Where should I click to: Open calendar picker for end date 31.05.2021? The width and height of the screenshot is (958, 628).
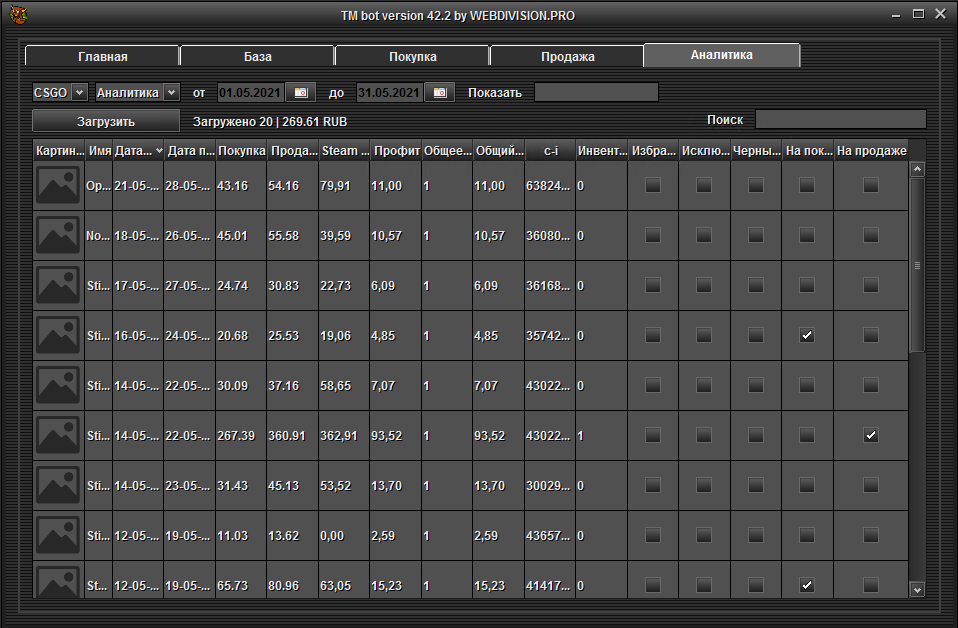[x=440, y=93]
